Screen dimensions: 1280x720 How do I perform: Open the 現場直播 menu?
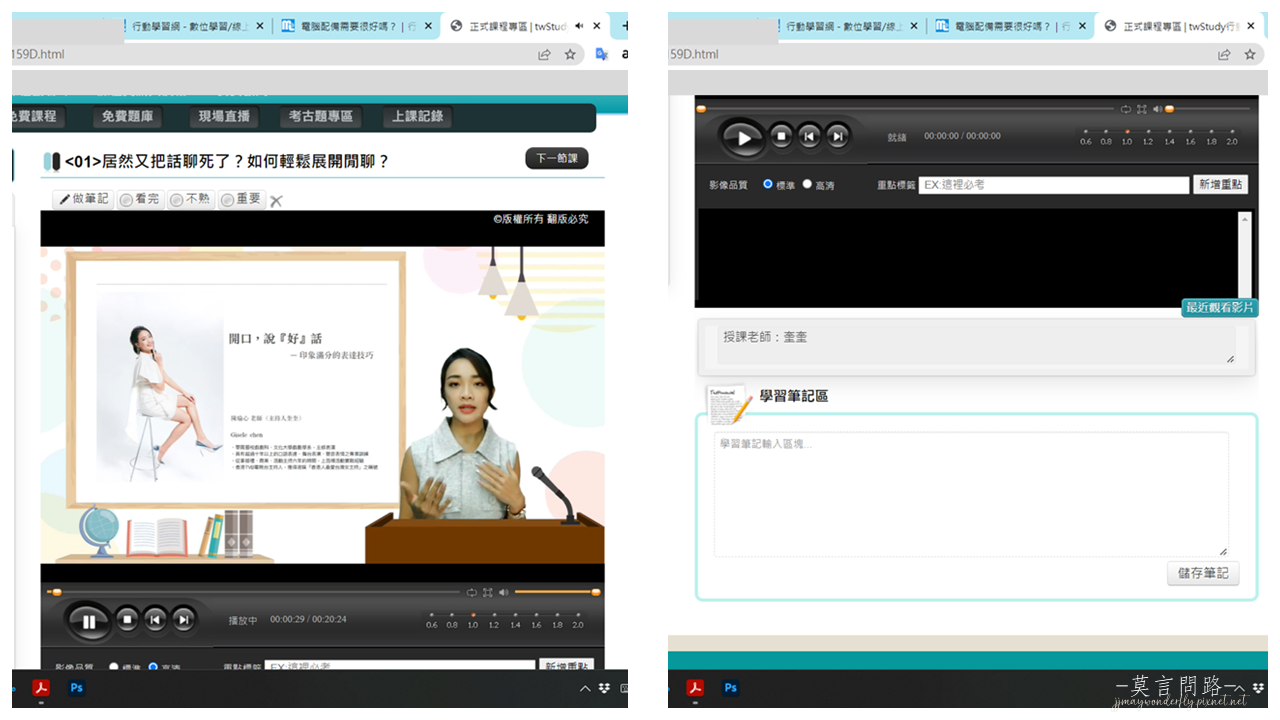(x=224, y=116)
